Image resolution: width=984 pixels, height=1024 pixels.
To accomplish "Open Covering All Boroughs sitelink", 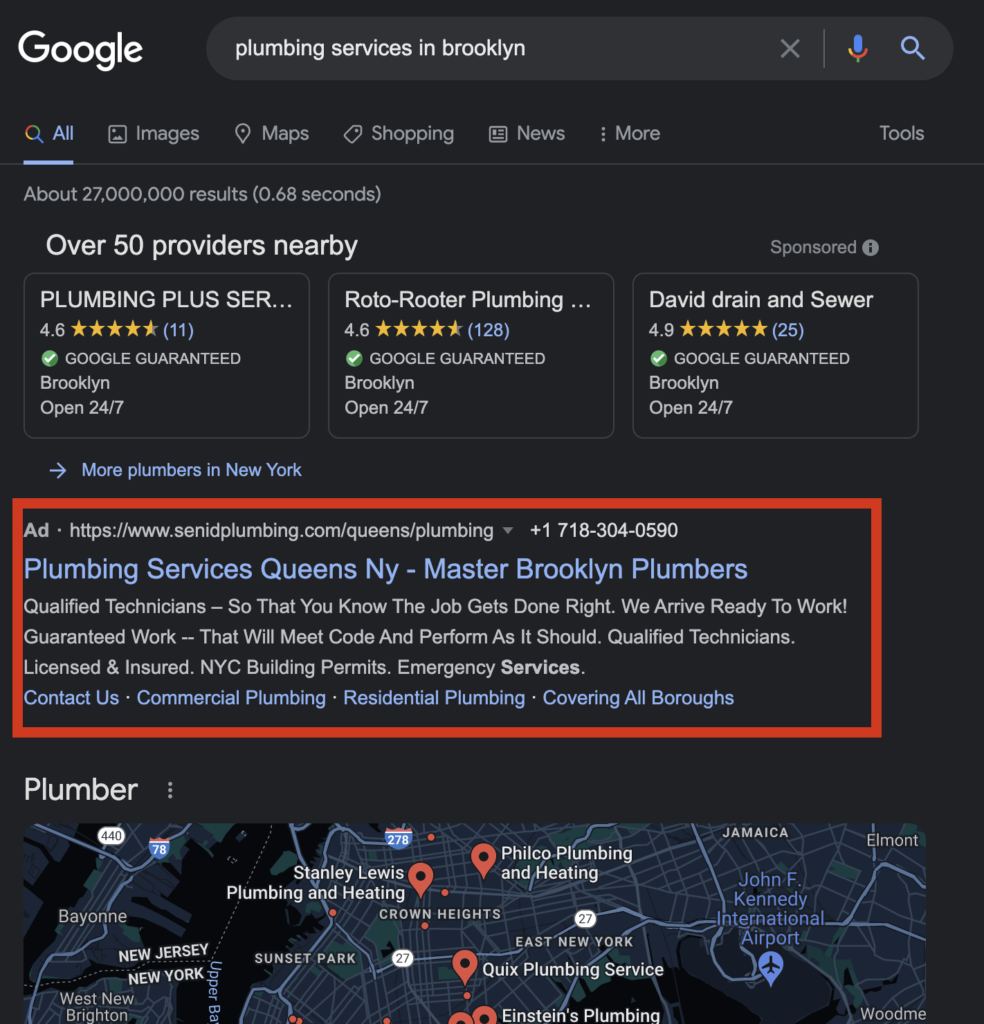I will click(638, 697).
